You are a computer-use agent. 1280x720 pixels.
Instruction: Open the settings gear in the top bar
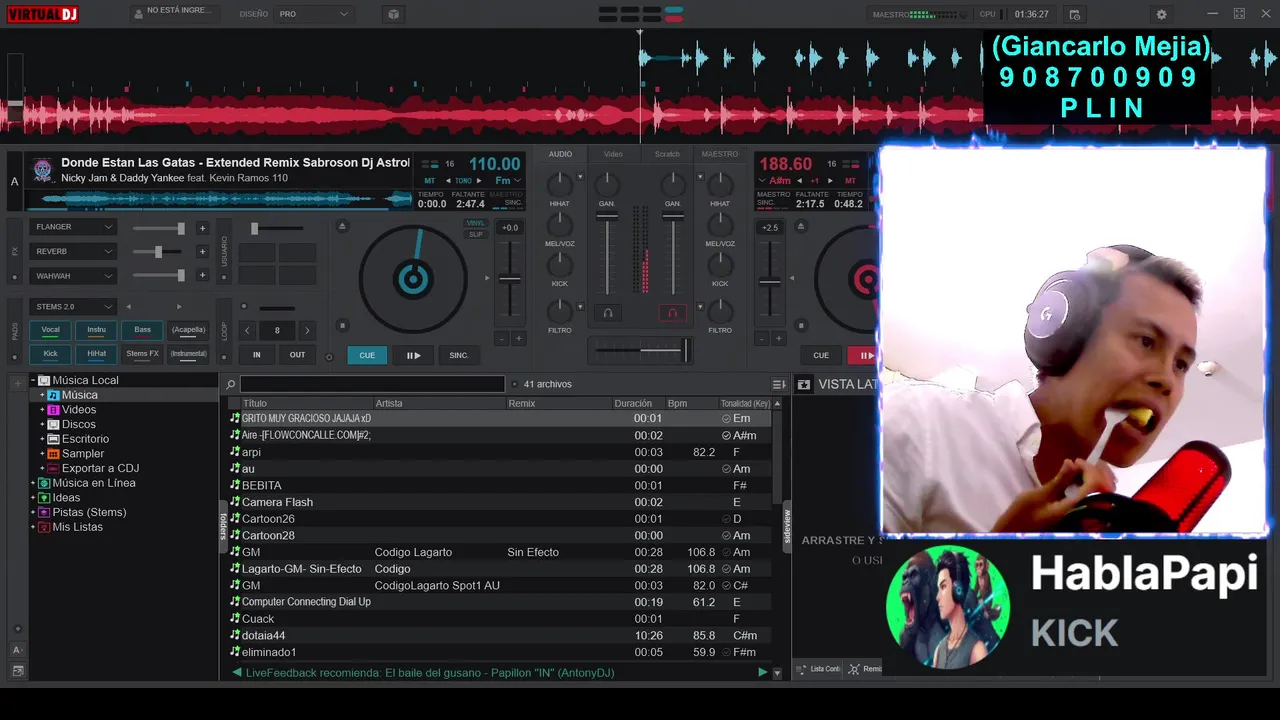click(x=1161, y=14)
